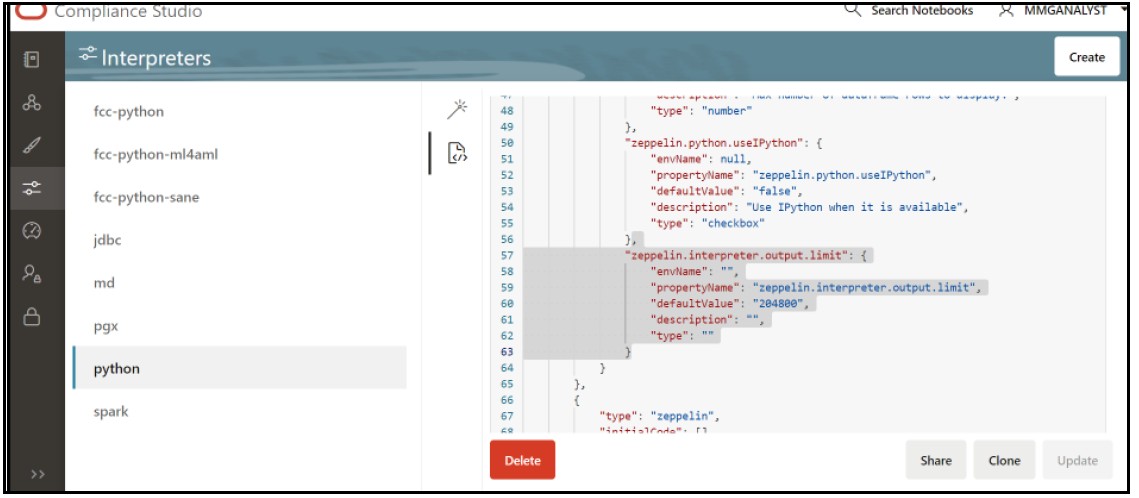Click line number 57 in the editor gutter
1139x498 pixels.
coord(506,256)
